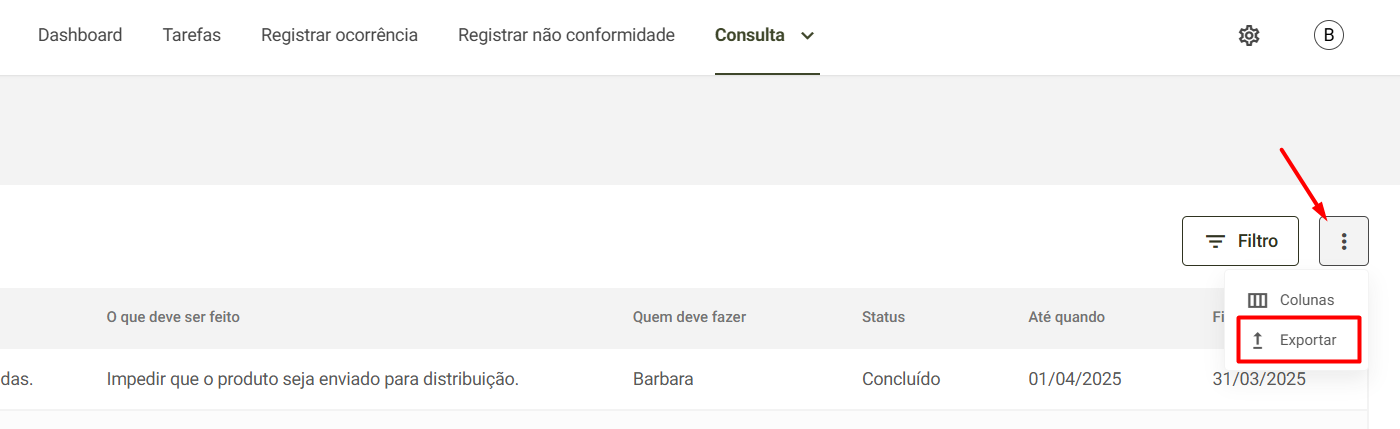This screenshot has height=429, width=1400.
Task: Click the 'O que deve ser feito' header
Action: pos(173,317)
